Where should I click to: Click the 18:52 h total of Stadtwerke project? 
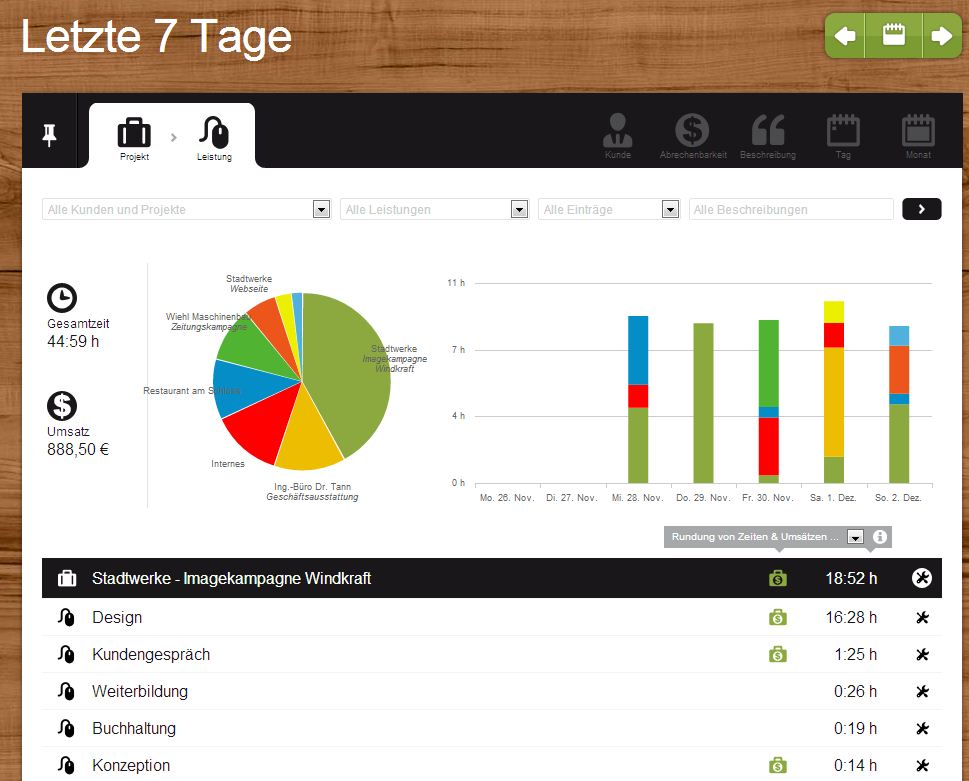click(851, 578)
